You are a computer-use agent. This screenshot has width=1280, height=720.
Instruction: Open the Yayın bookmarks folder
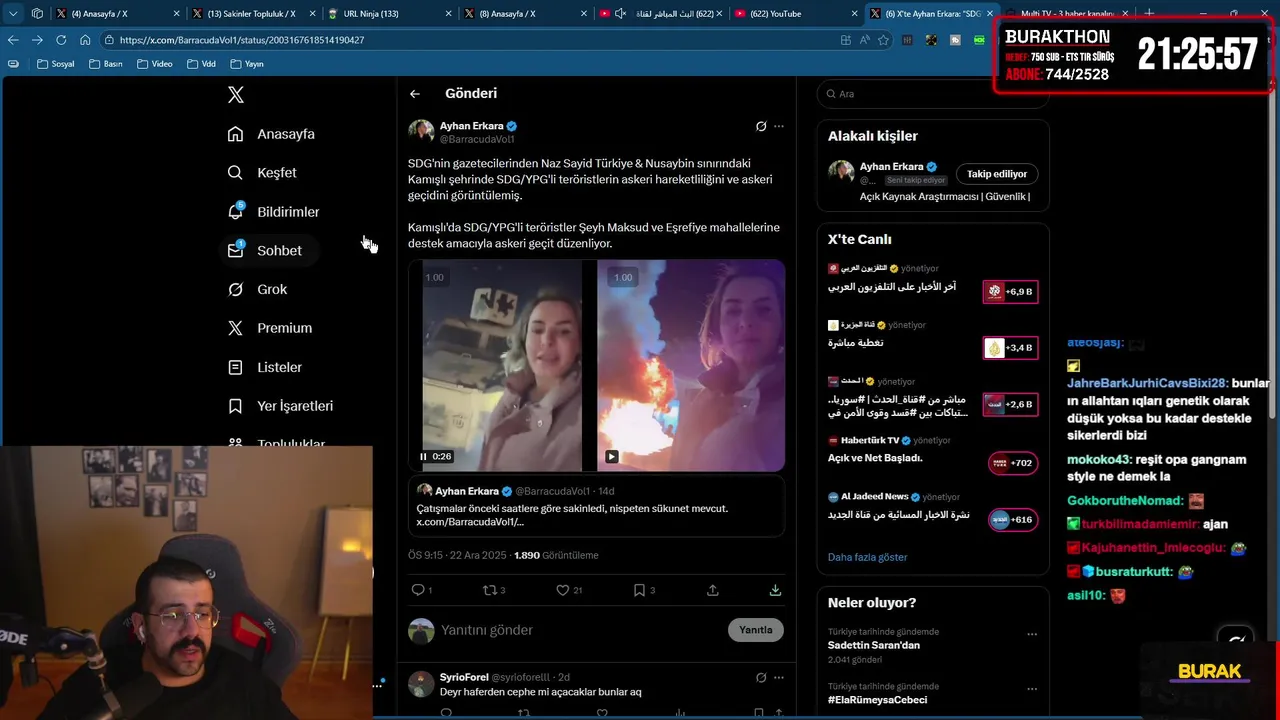247,64
